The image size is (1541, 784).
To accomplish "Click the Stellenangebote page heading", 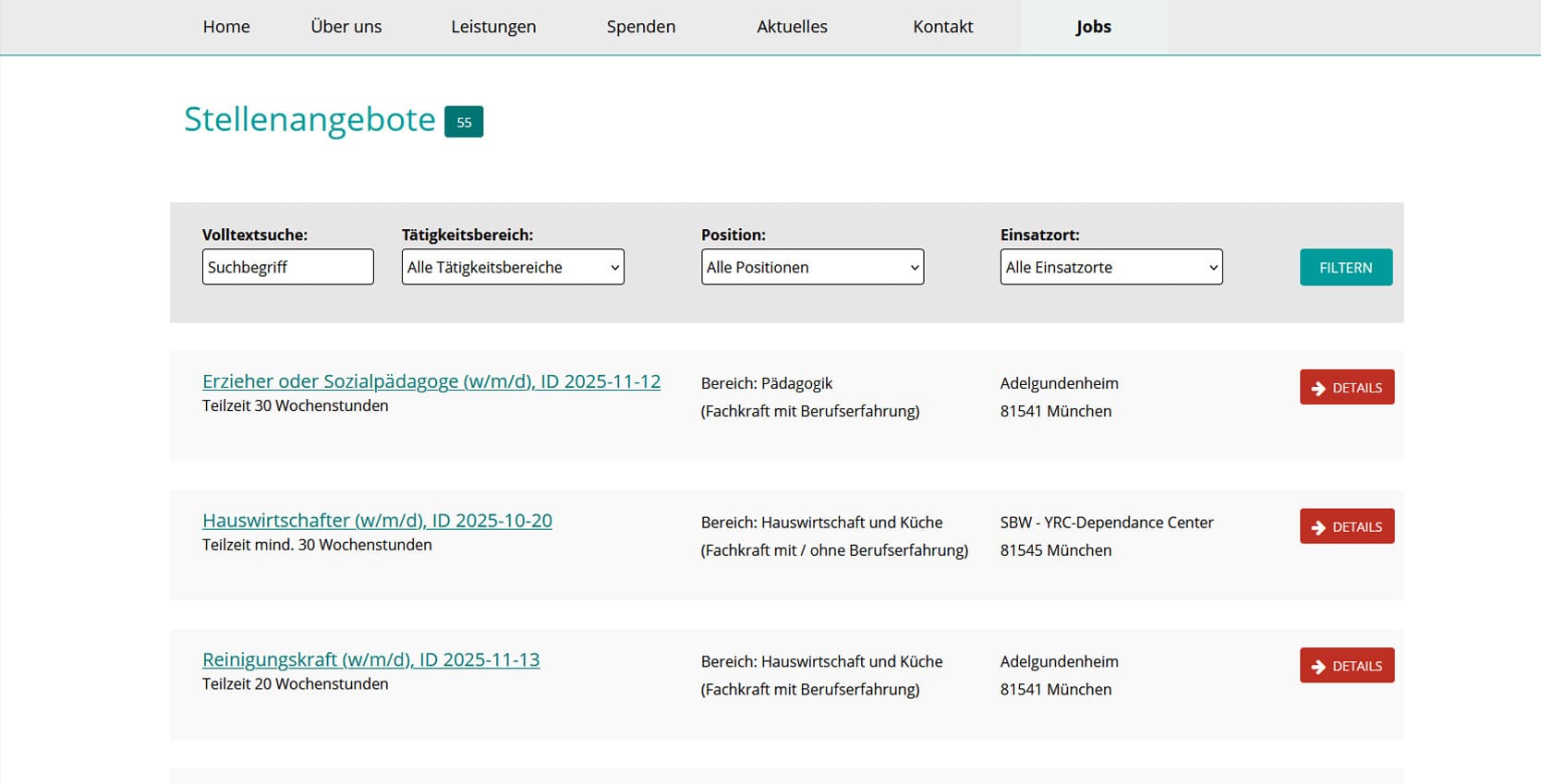I will [x=309, y=120].
